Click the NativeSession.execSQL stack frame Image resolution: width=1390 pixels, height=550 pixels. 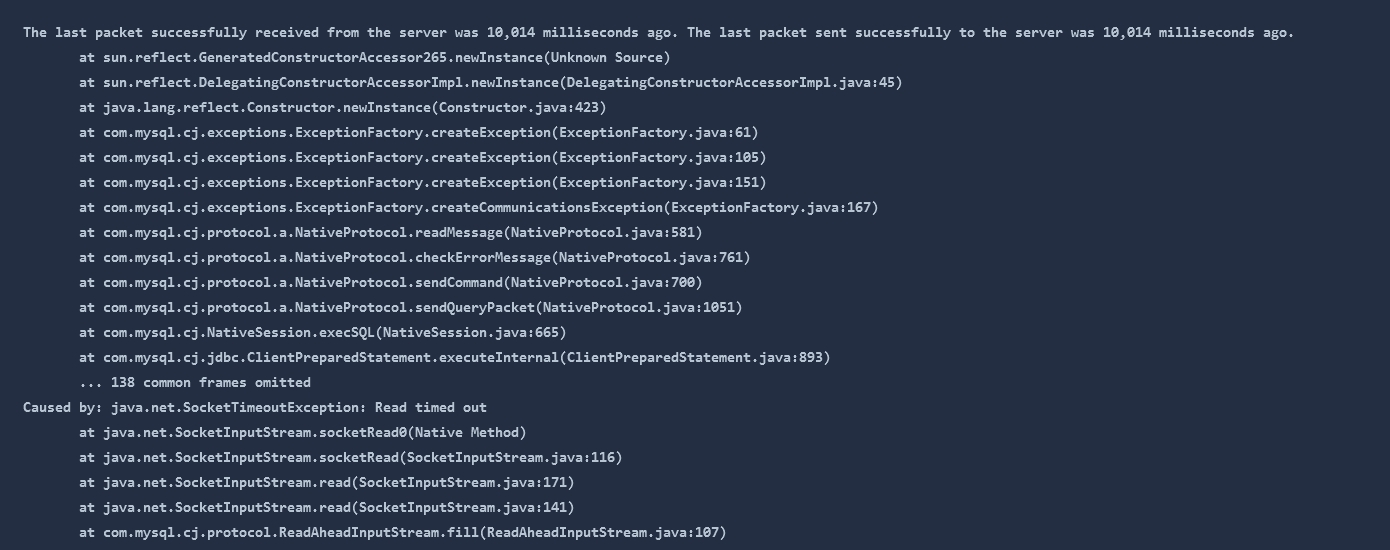click(323, 333)
